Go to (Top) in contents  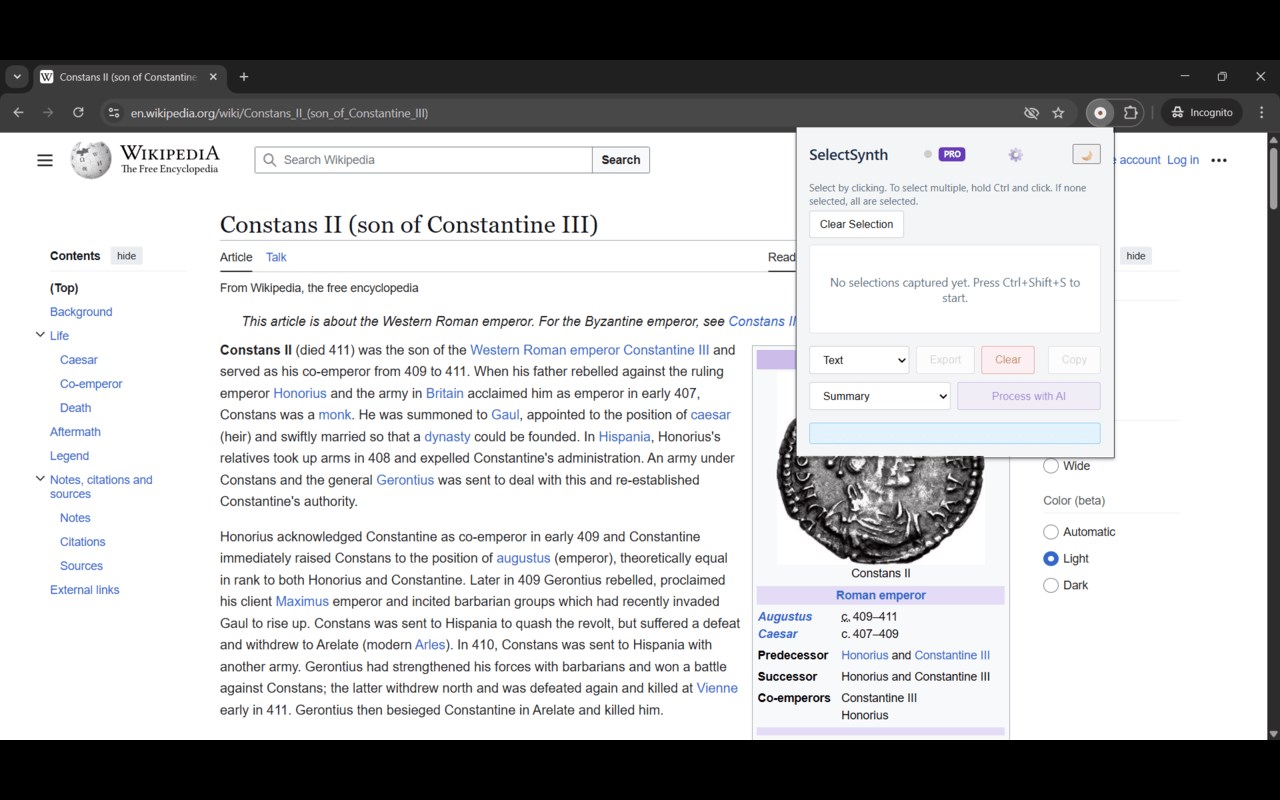coord(64,288)
